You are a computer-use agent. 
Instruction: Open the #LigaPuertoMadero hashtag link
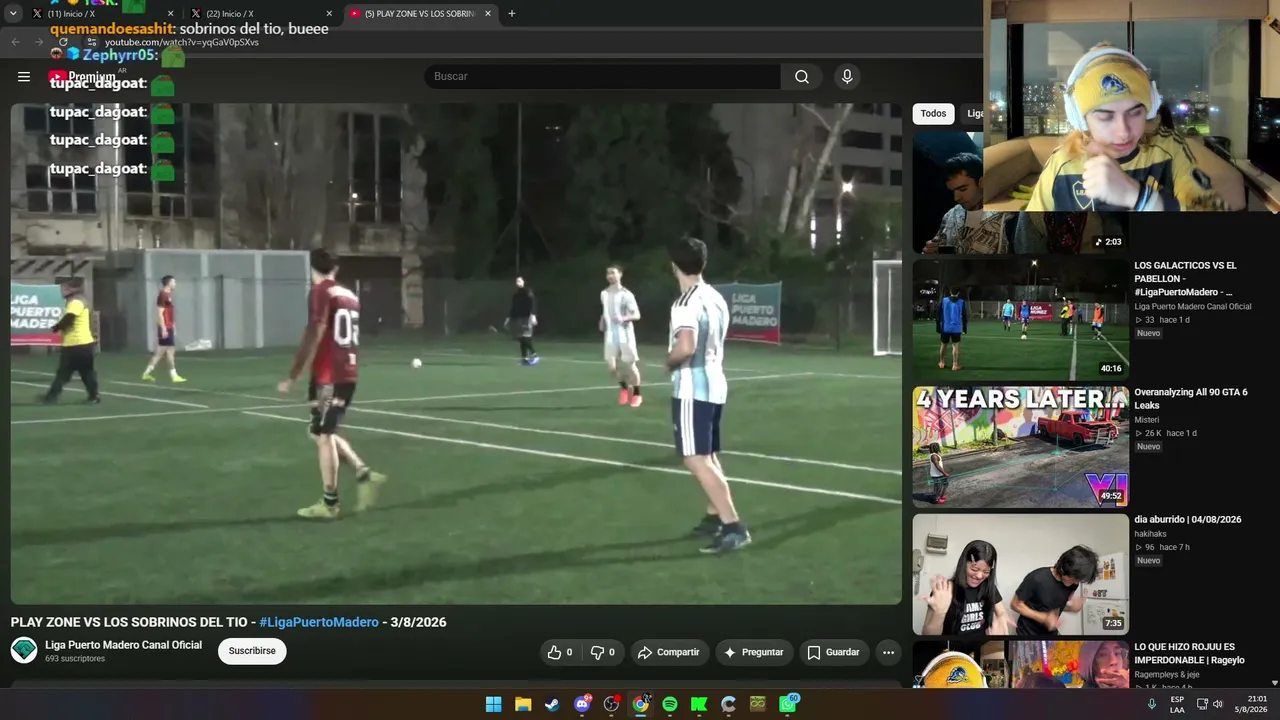tap(319, 622)
